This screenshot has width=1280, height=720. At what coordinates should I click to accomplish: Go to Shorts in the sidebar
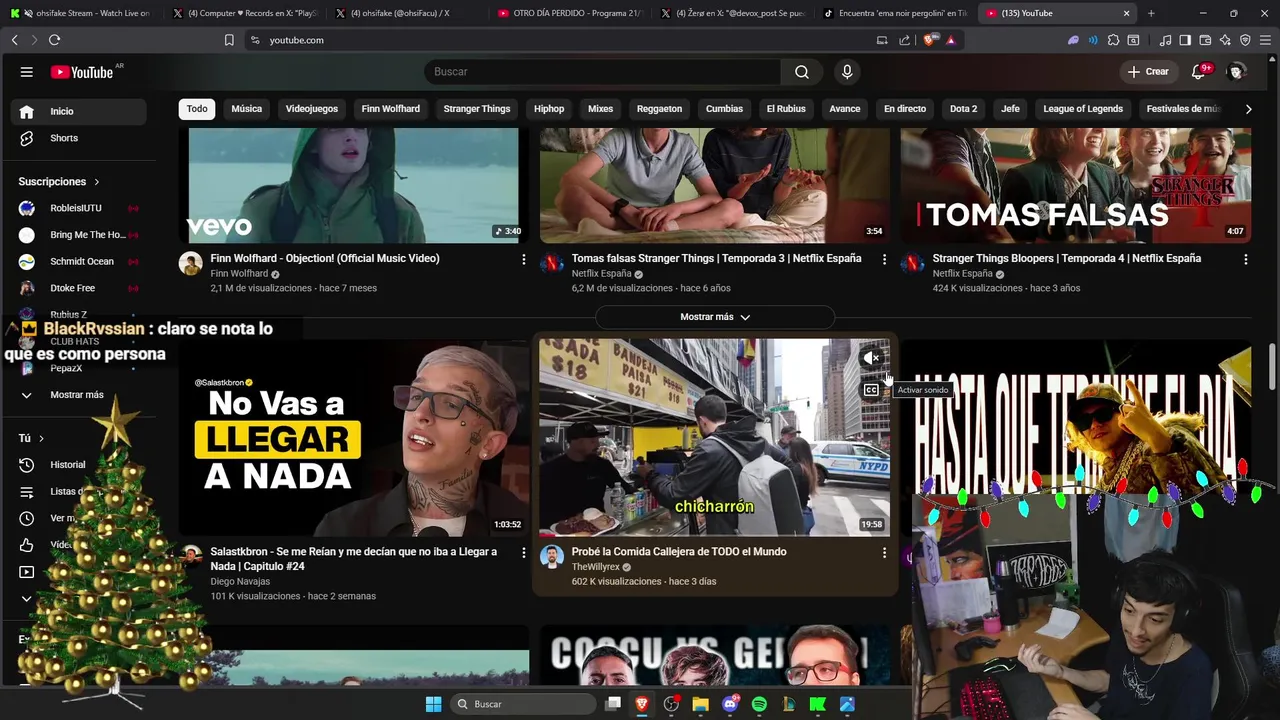pos(78,138)
